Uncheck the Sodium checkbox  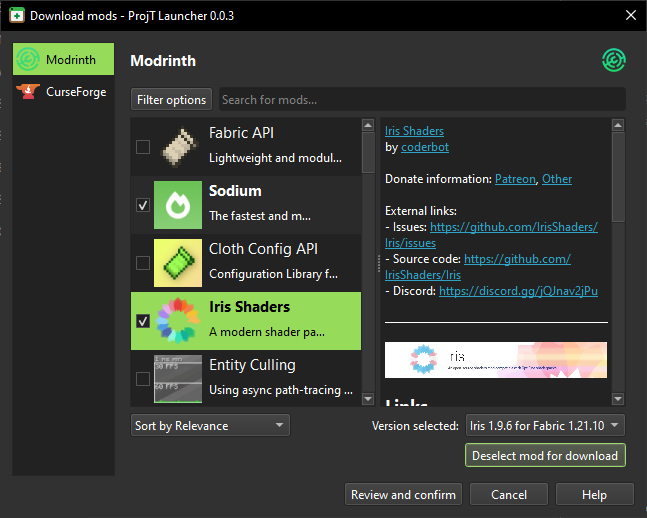click(143, 205)
